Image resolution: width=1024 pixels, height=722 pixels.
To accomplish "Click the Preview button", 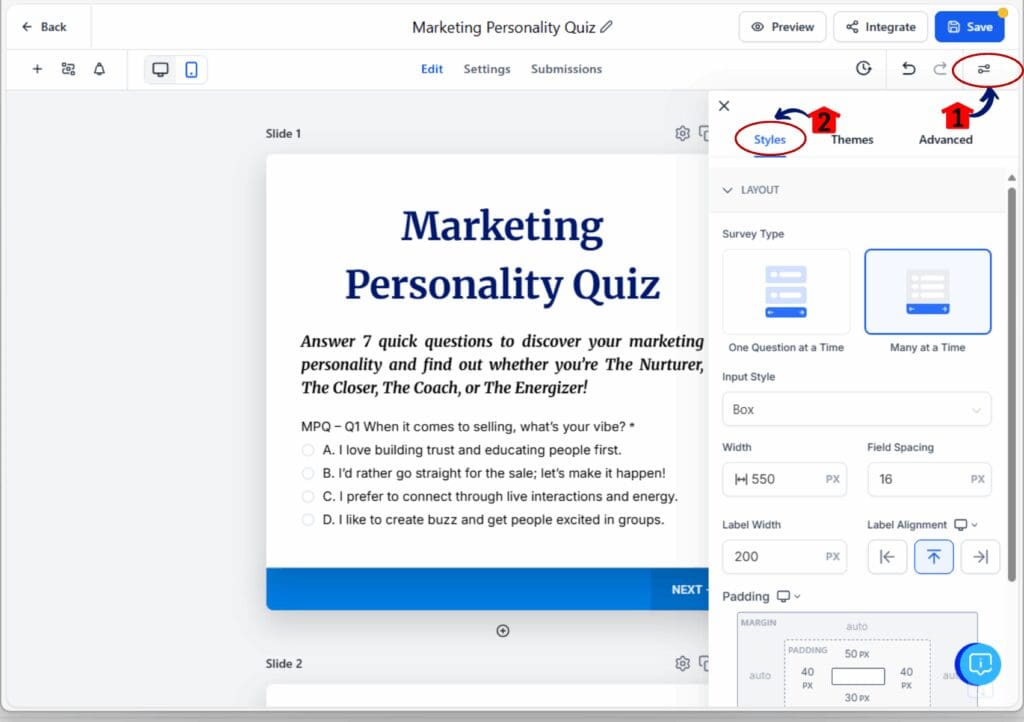I will (782, 27).
